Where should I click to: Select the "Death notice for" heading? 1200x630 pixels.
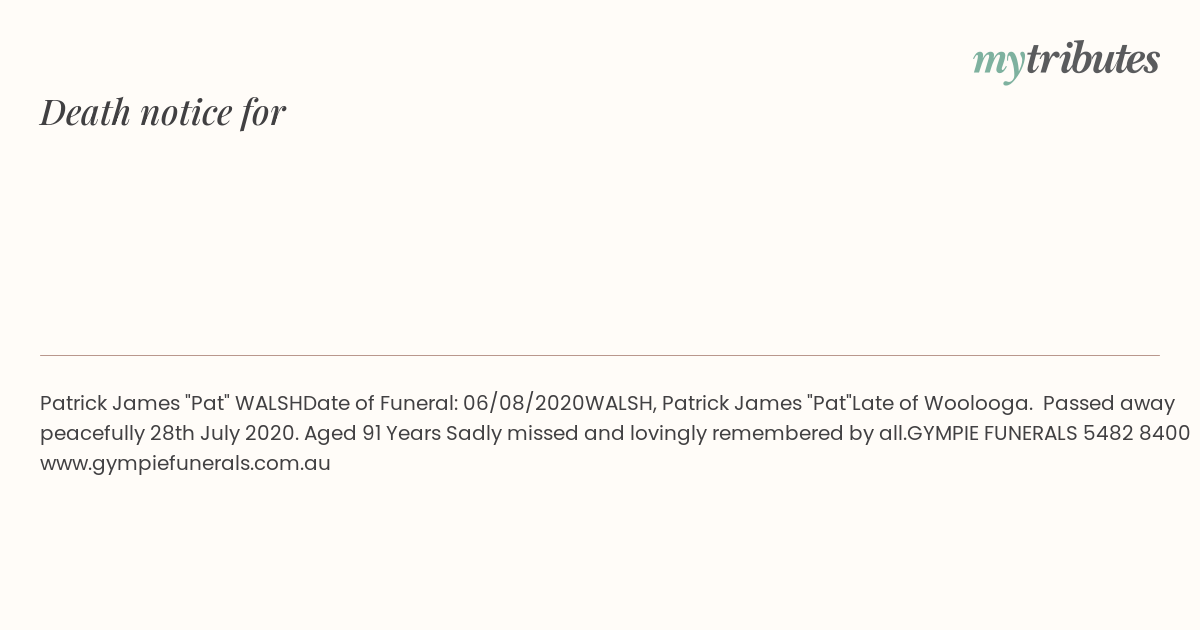(x=163, y=113)
